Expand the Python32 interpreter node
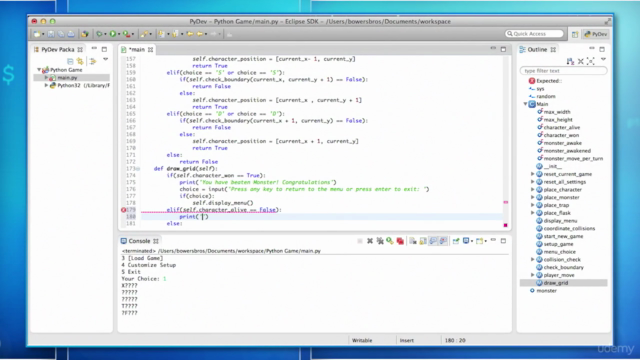This screenshot has height=360, width=640. point(46,85)
